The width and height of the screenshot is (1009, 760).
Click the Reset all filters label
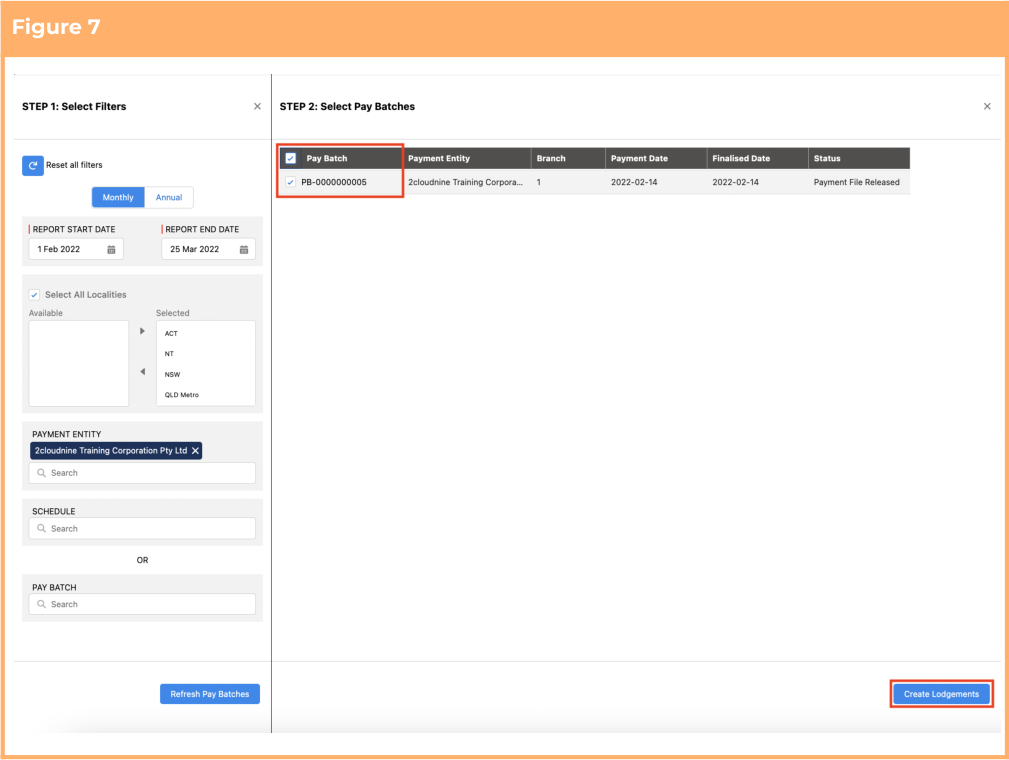pyautogui.click(x=74, y=165)
